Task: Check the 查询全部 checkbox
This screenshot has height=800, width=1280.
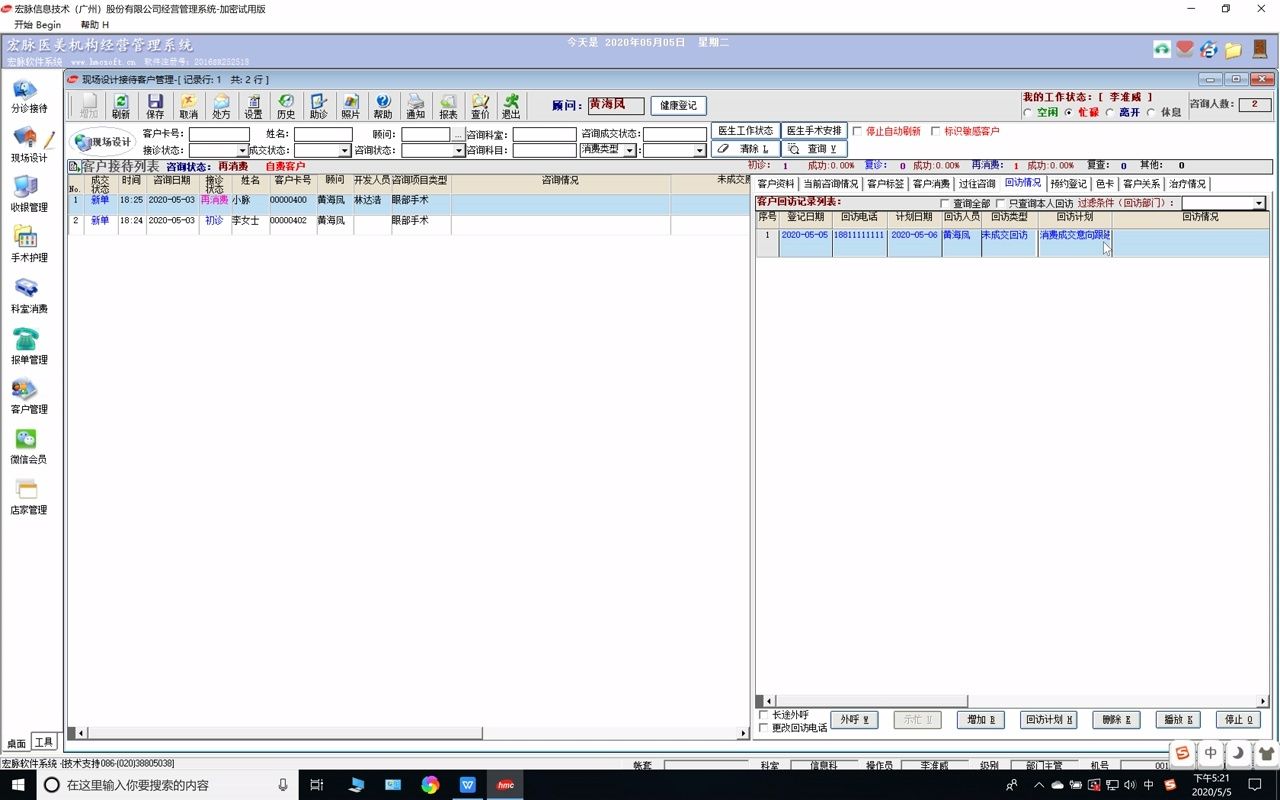Action: (945, 204)
